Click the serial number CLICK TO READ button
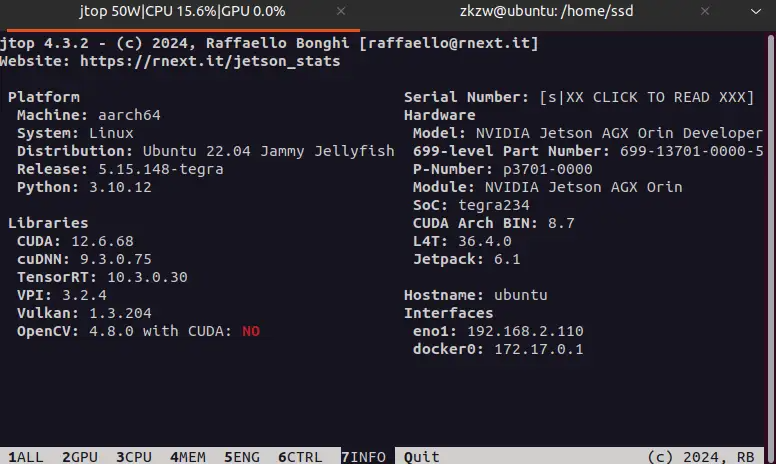Screen dimensions: 776x464 tap(647, 97)
